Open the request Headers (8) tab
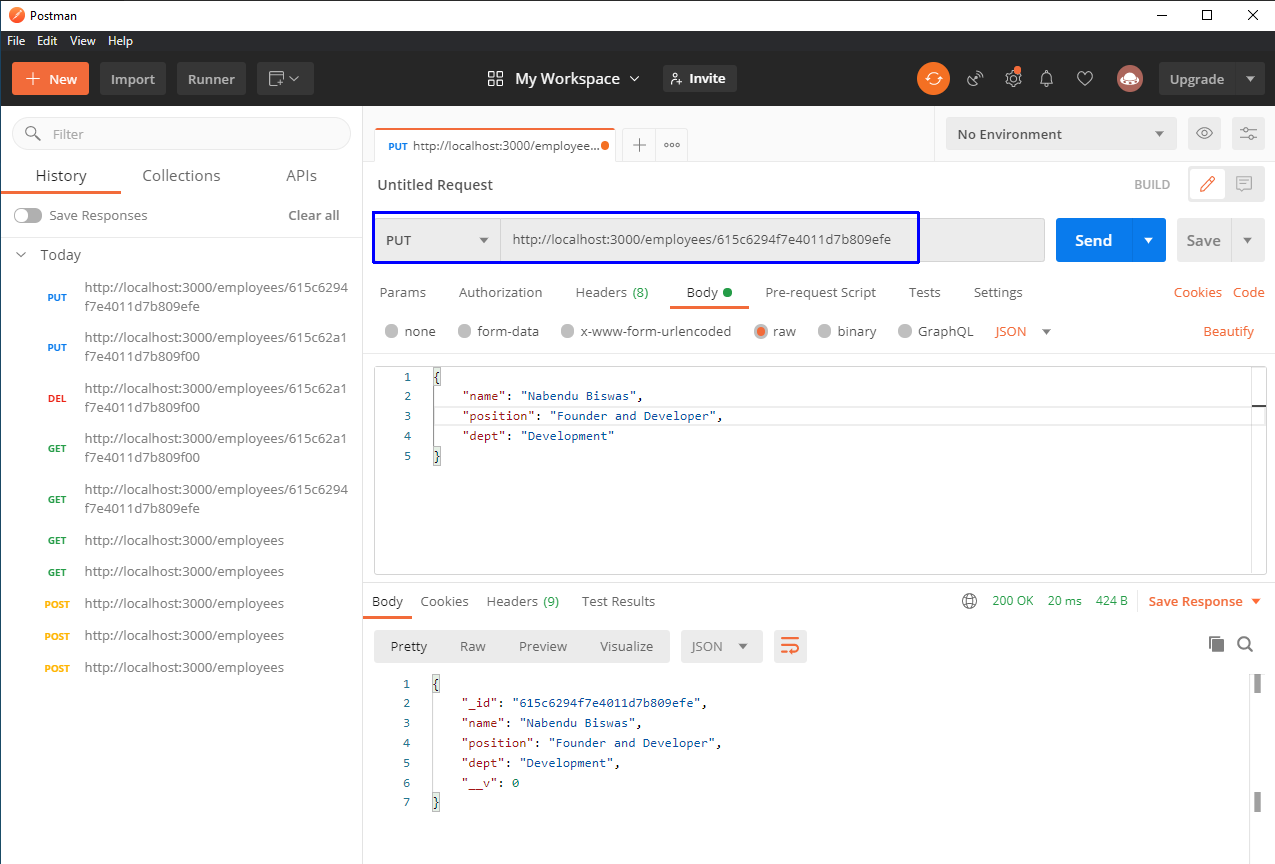This screenshot has height=864, width=1275. (x=612, y=292)
